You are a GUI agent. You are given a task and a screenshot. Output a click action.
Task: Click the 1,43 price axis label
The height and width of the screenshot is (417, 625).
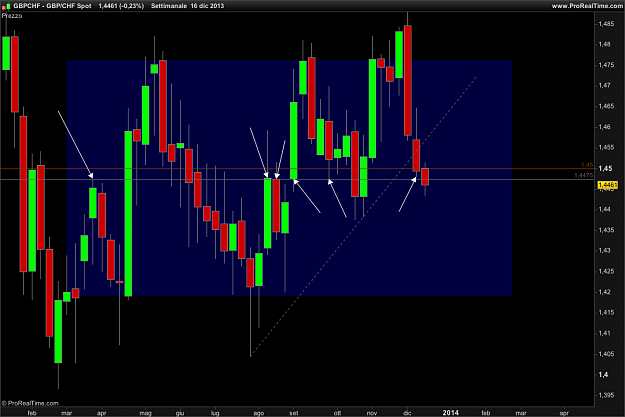605,250
